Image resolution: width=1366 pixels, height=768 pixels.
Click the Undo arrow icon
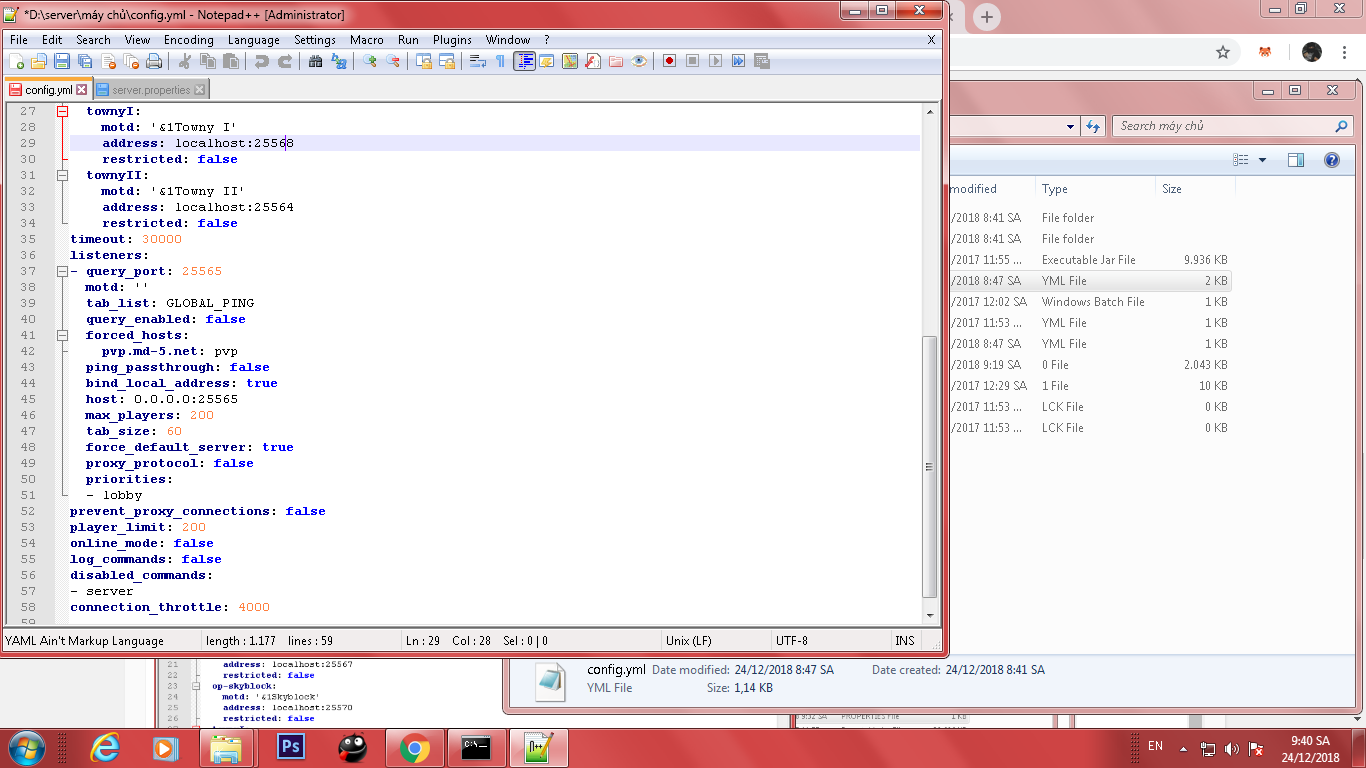261,62
